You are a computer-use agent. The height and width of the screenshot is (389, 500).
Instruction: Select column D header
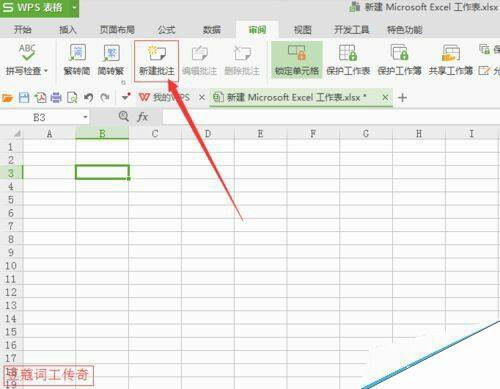[208, 134]
